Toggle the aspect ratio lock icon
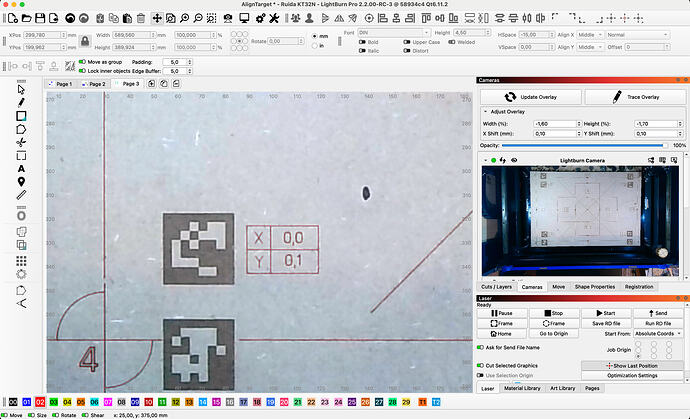The height and width of the screenshot is (419, 690). pos(85,41)
